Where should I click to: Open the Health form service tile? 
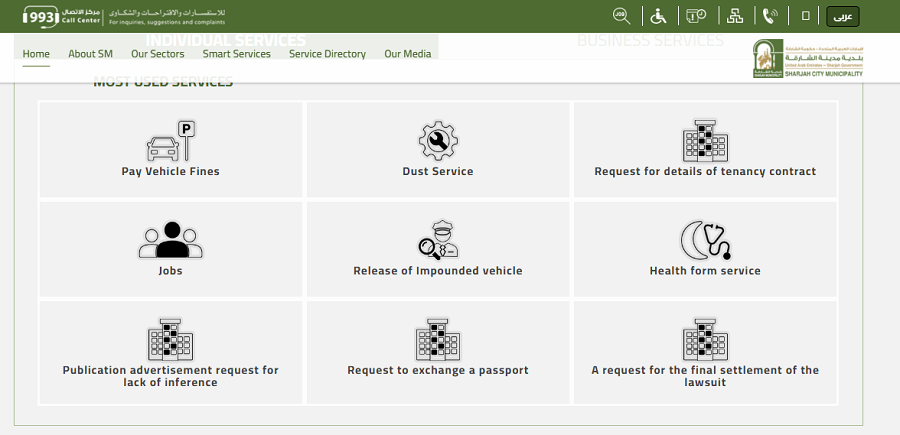[705, 250]
